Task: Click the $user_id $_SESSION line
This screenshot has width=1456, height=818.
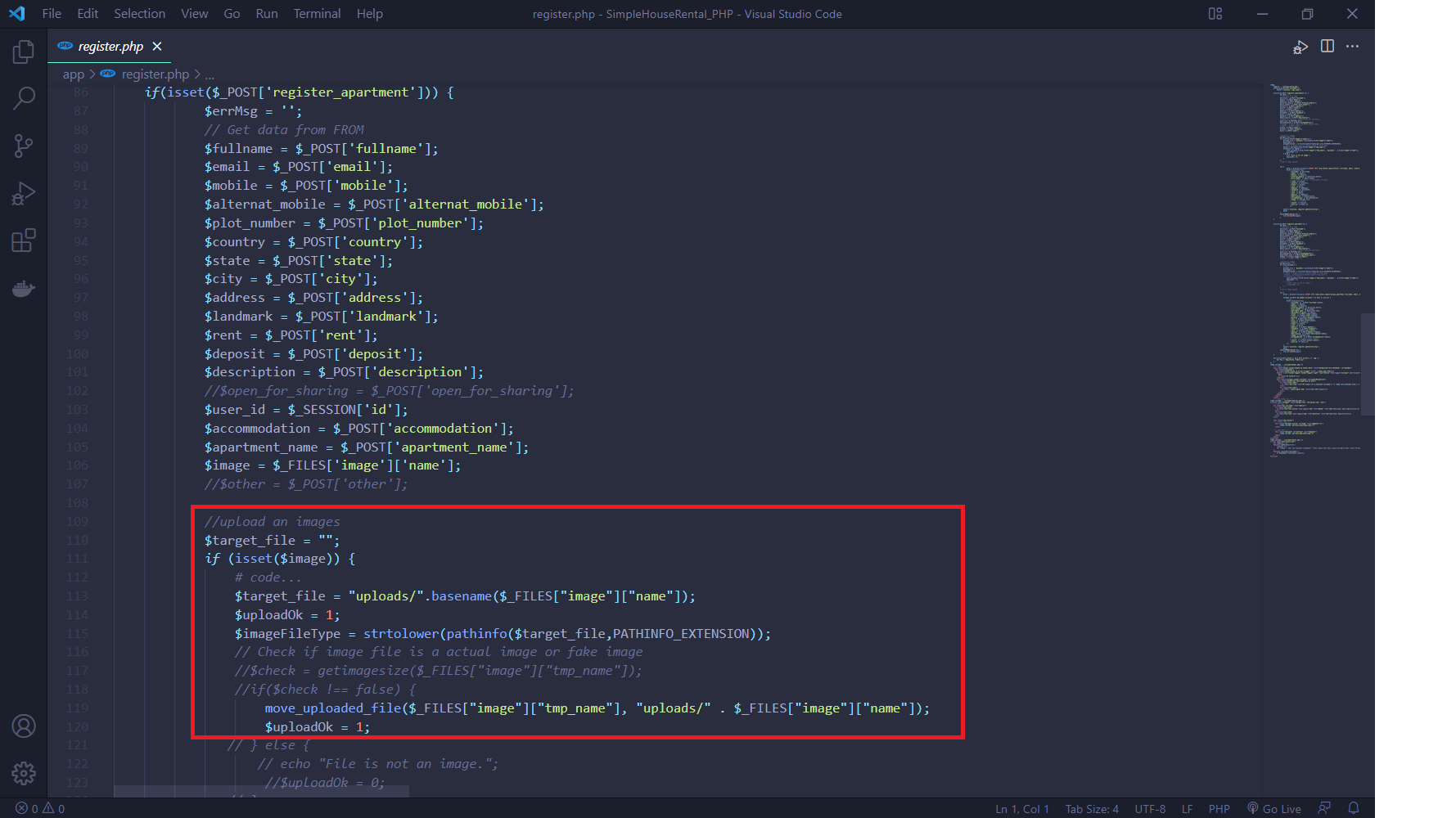Action: [x=306, y=410]
